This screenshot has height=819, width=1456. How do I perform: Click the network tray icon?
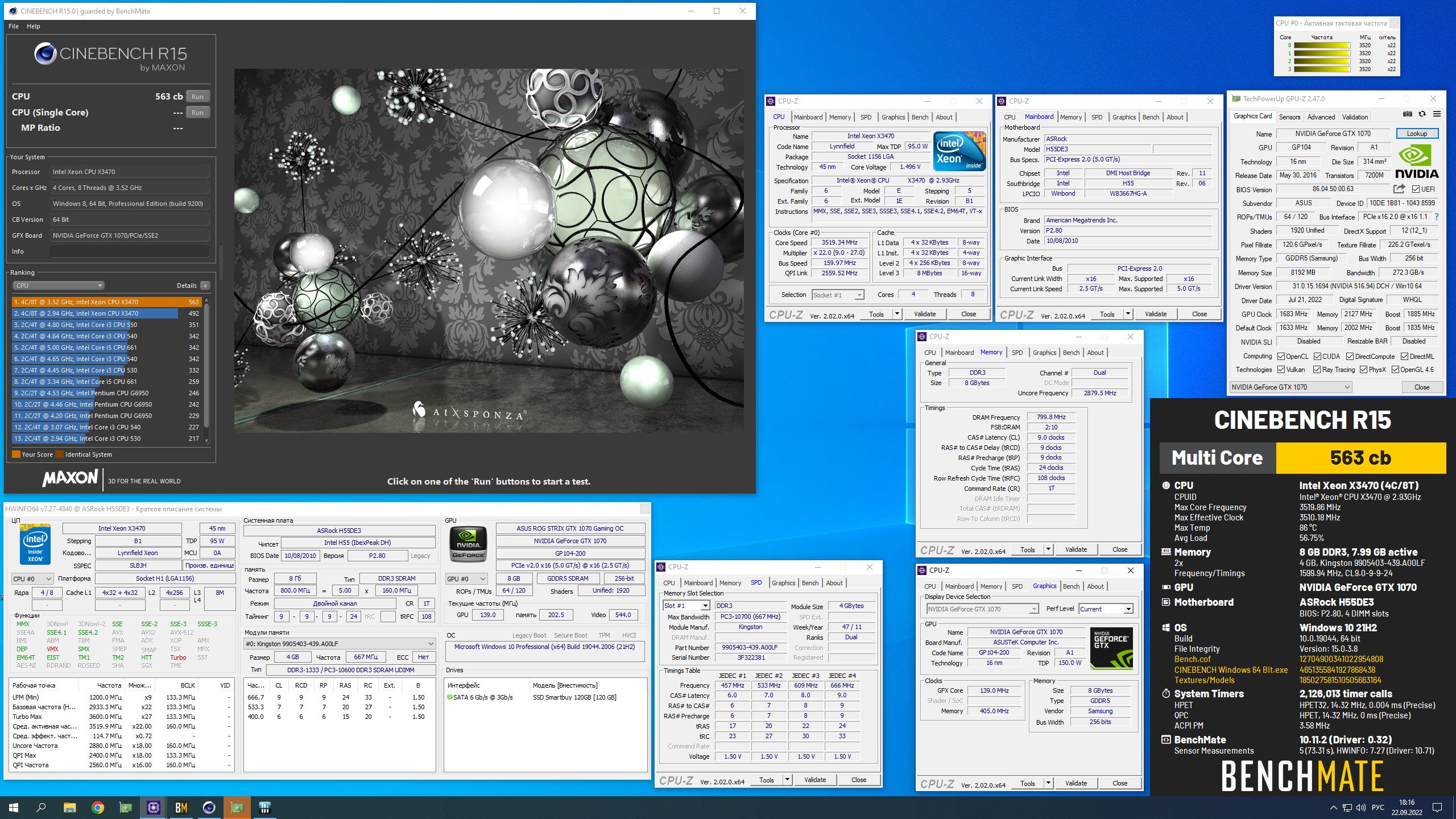click(x=1347, y=808)
